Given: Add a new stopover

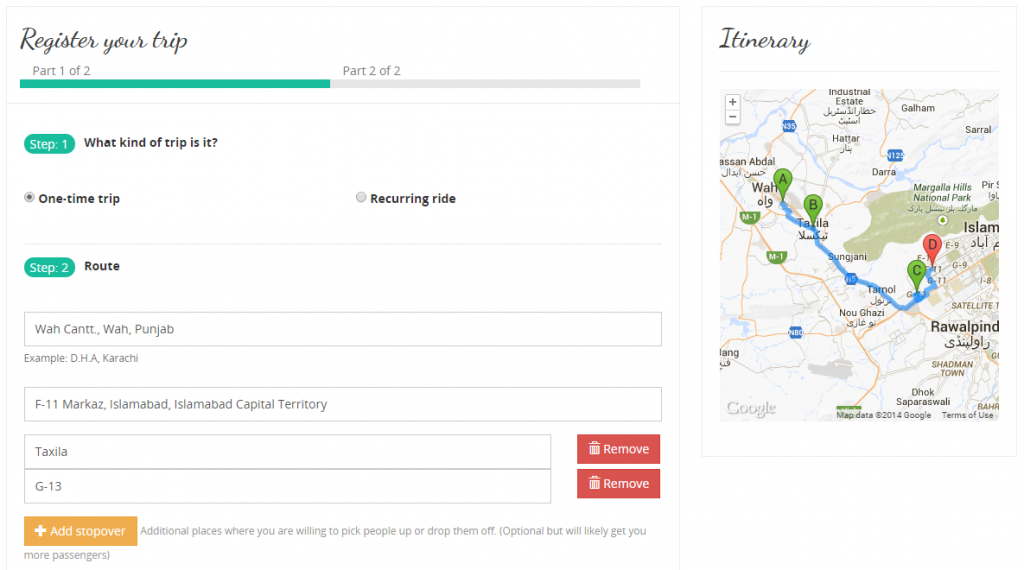Looking at the screenshot, I should 80,531.
